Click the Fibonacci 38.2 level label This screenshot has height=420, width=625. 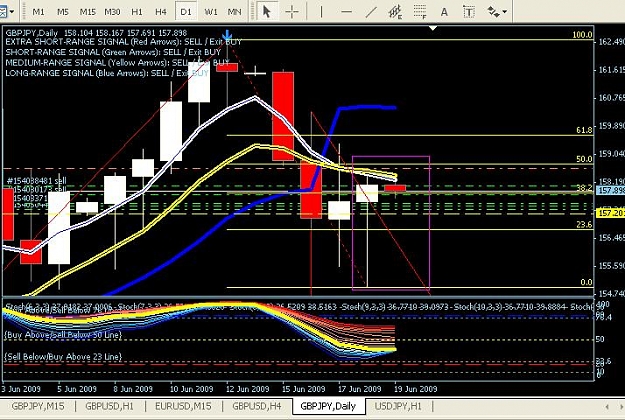click(584, 188)
